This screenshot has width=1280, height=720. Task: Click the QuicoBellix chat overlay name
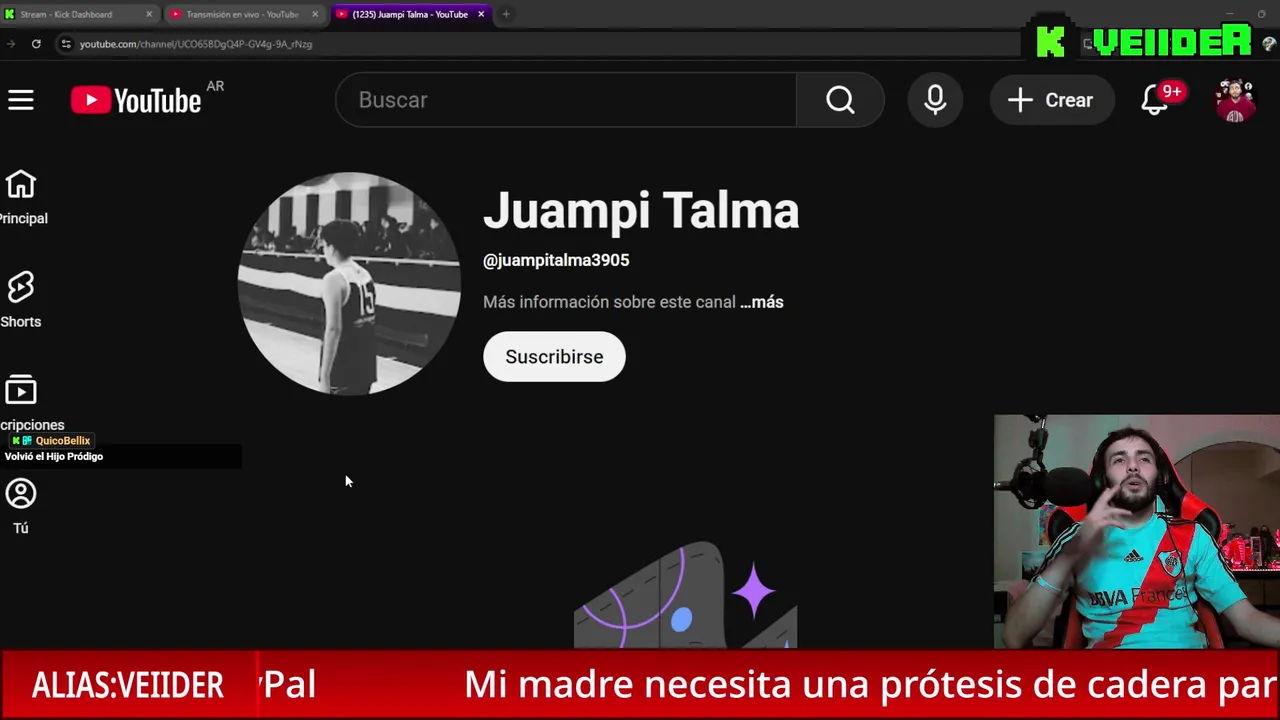62,441
